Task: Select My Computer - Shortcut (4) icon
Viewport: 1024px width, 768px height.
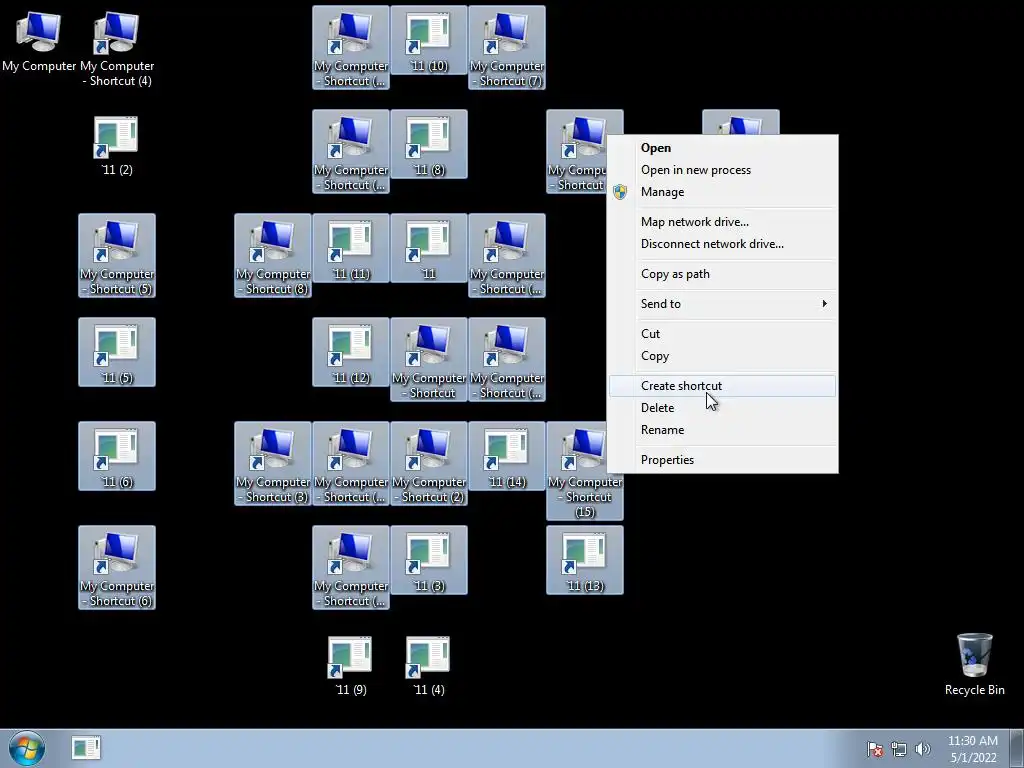Action: pos(117,49)
